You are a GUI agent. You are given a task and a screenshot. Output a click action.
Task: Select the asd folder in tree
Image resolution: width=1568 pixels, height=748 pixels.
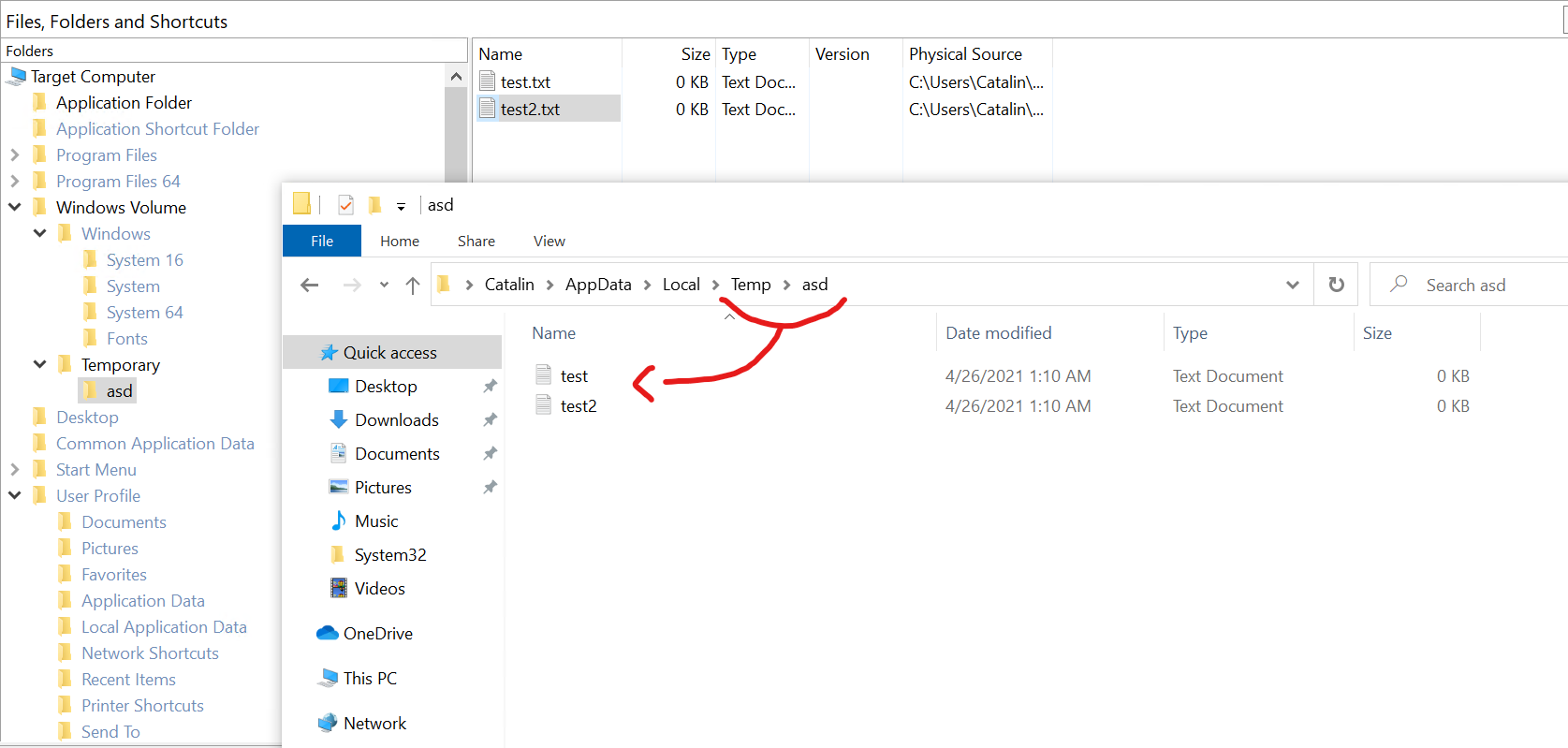(x=119, y=390)
